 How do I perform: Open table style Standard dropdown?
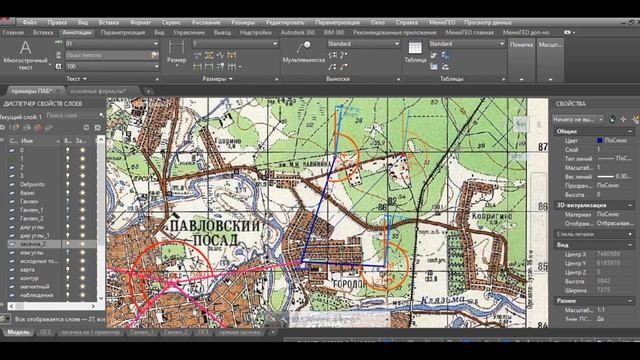coord(467,43)
